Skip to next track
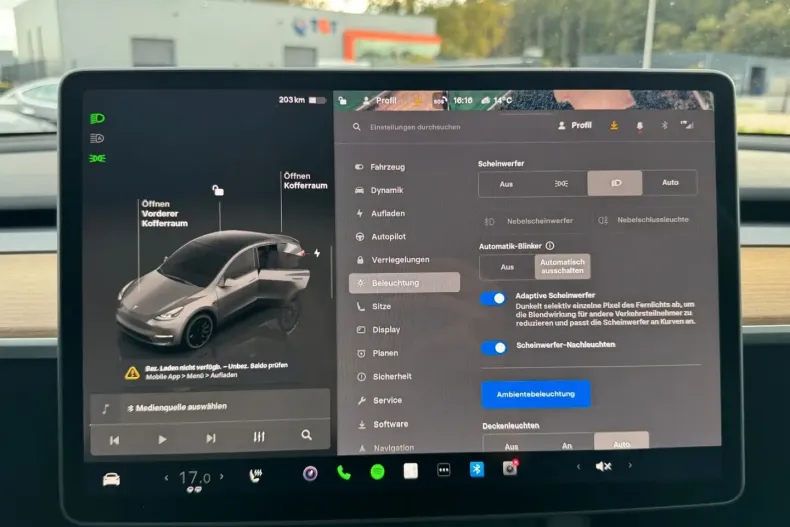790x527 pixels. [211, 438]
